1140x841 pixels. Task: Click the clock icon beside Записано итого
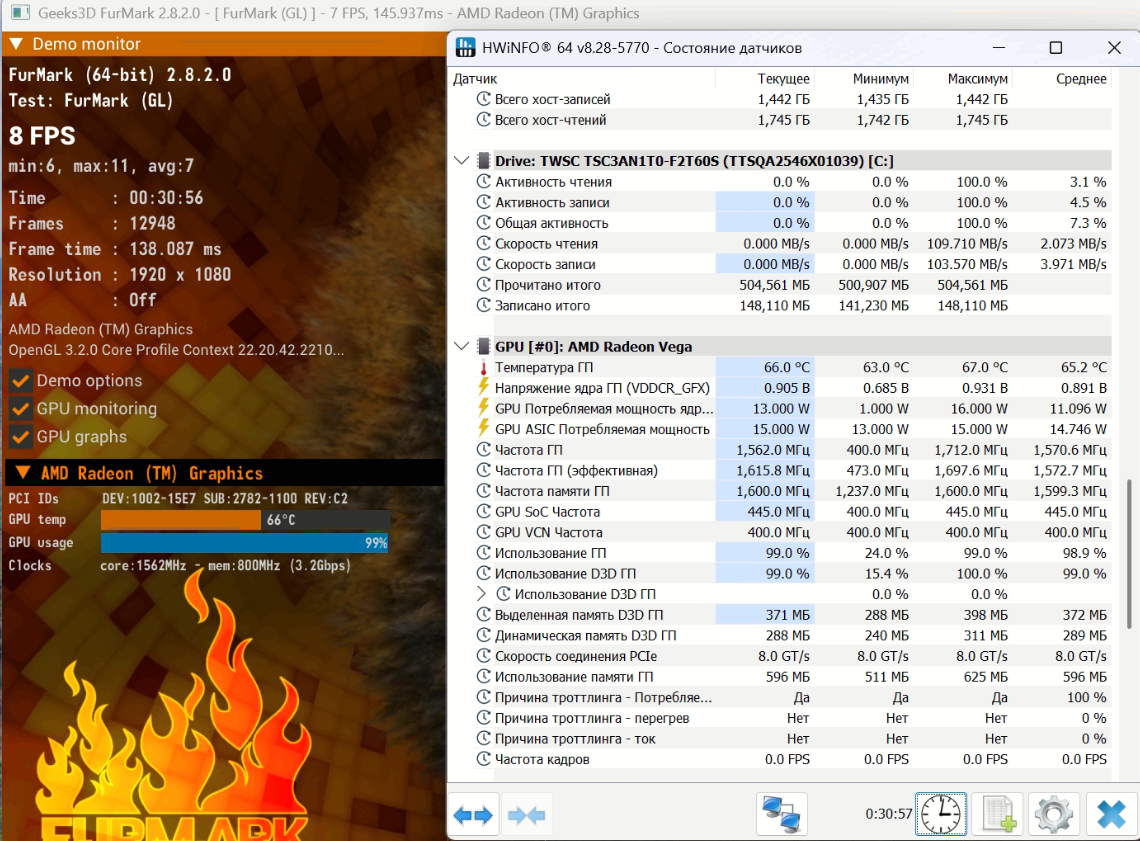tap(483, 305)
